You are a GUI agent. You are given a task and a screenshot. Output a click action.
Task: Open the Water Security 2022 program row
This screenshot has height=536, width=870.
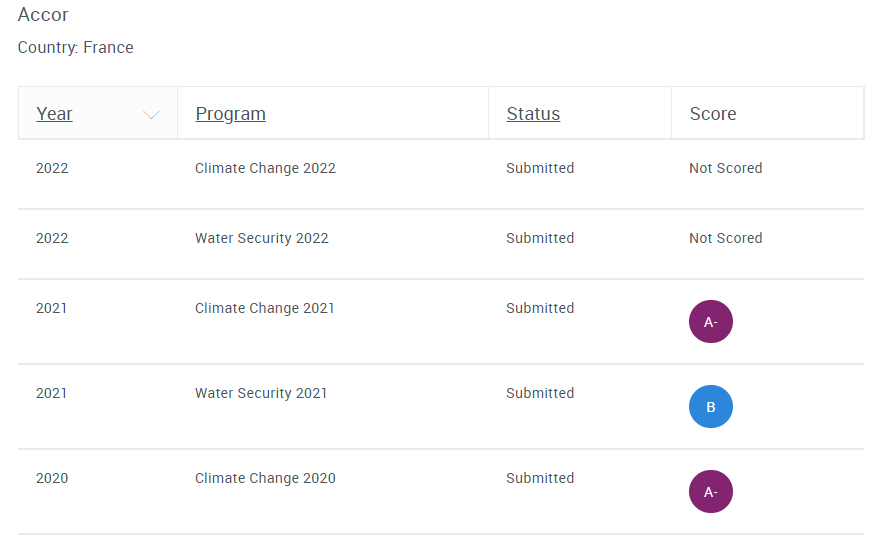441,244
